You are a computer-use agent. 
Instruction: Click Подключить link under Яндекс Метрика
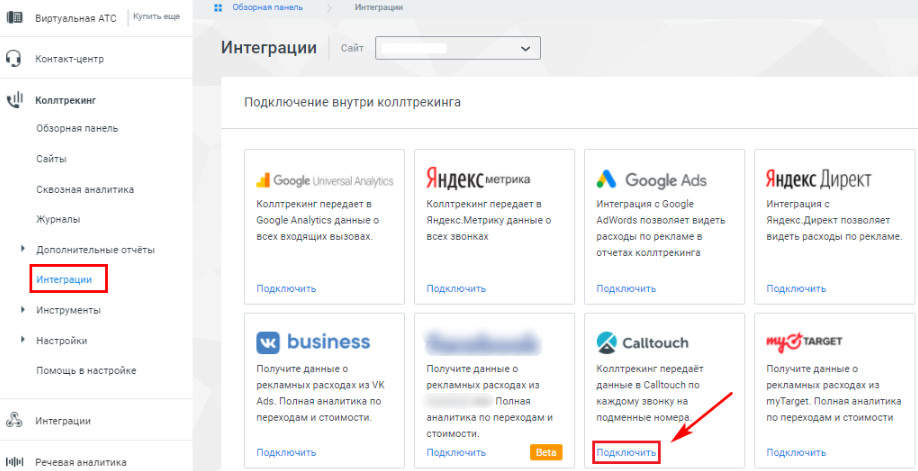456,288
